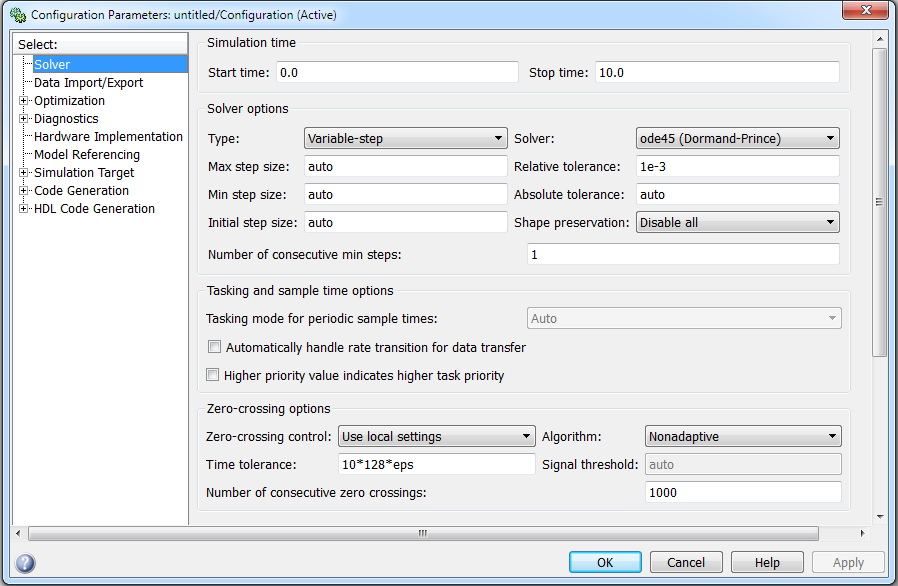Image resolution: width=898 pixels, height=586 pixels.
Task: Select Diagnostics category label
Action: [x=66, y=119]
